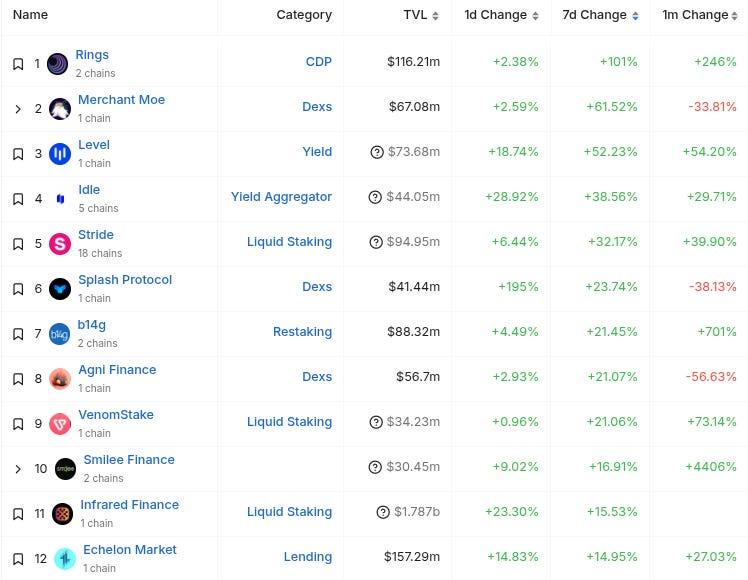The height and width of the screenshot is (580, 748).
Task: Expand the Smilee Finance row
Action: [x=18, y=469]
